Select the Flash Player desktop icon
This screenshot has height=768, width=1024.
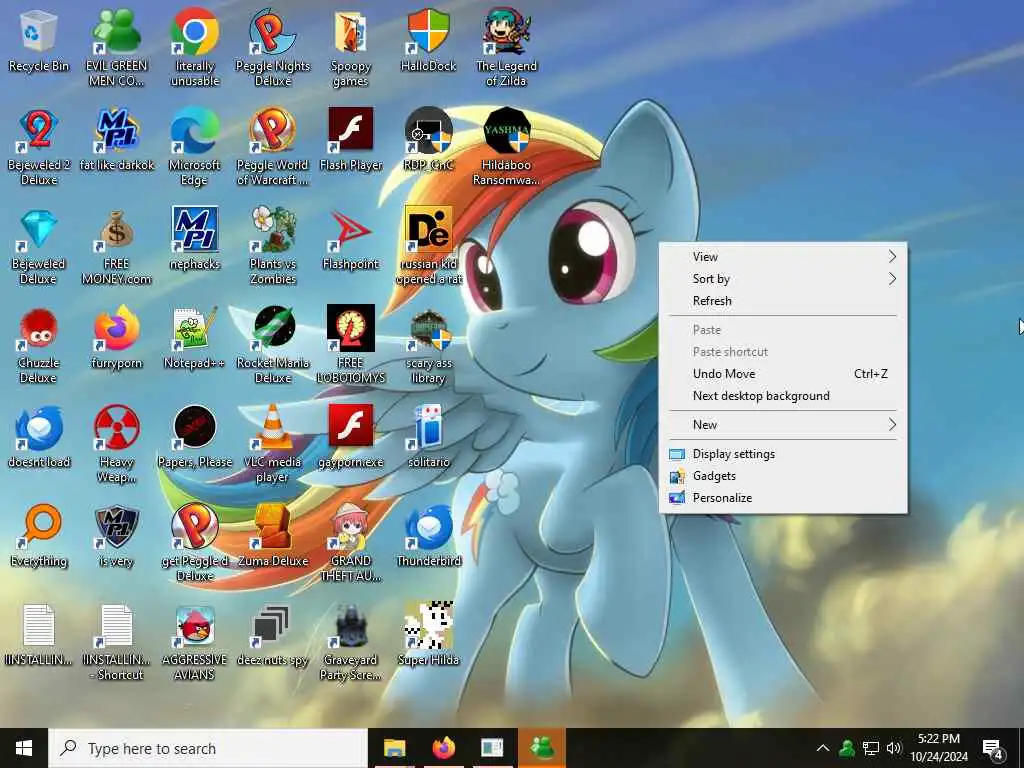click(351, 140)
